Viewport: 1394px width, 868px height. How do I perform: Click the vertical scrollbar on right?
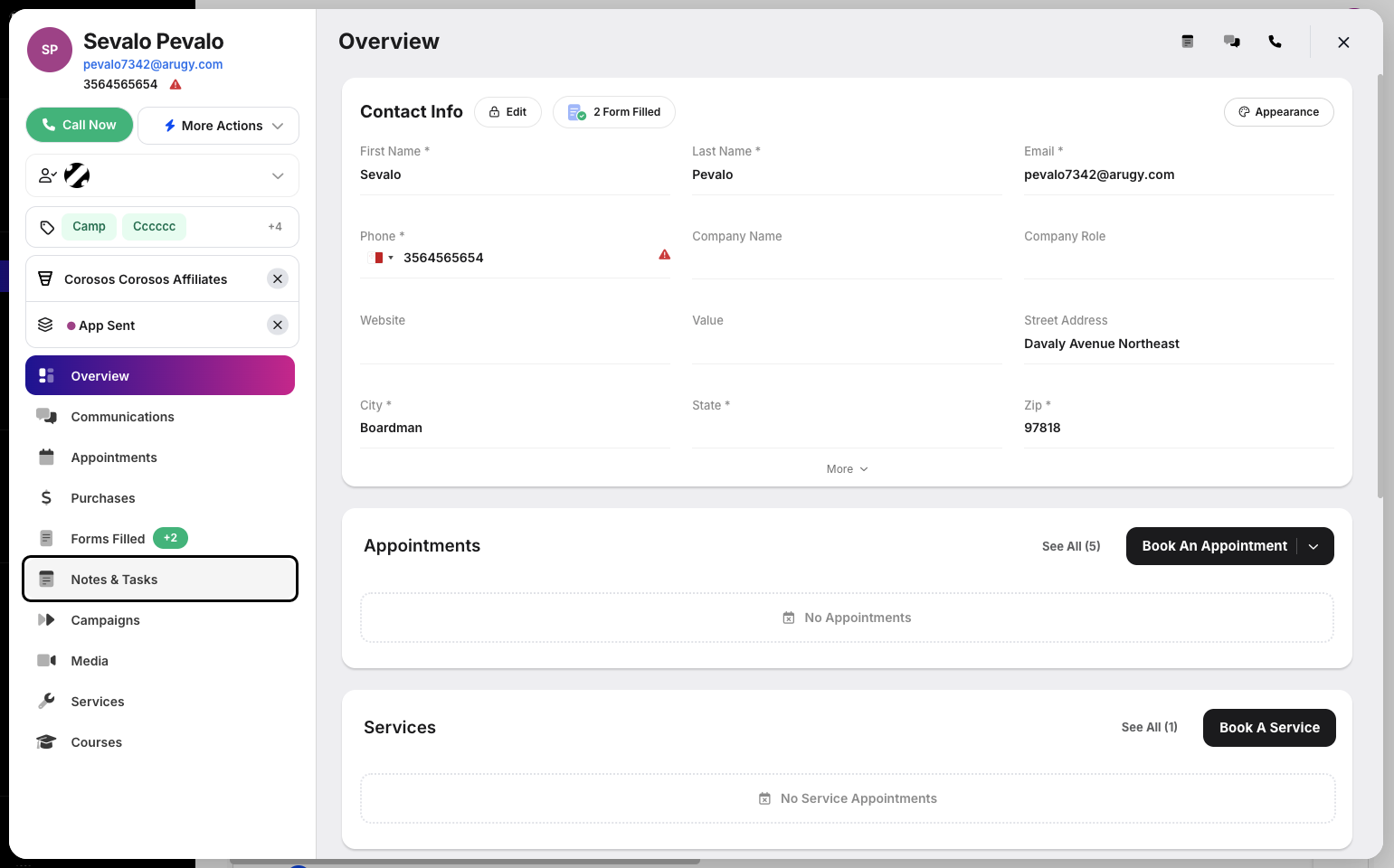coord(1380,285)
